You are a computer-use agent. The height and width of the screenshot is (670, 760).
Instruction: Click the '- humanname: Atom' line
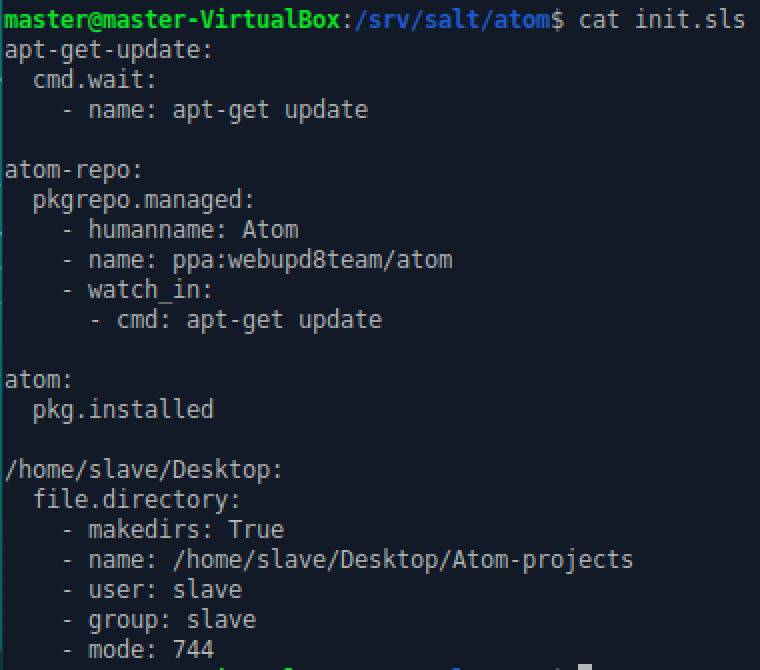[179, 229]
